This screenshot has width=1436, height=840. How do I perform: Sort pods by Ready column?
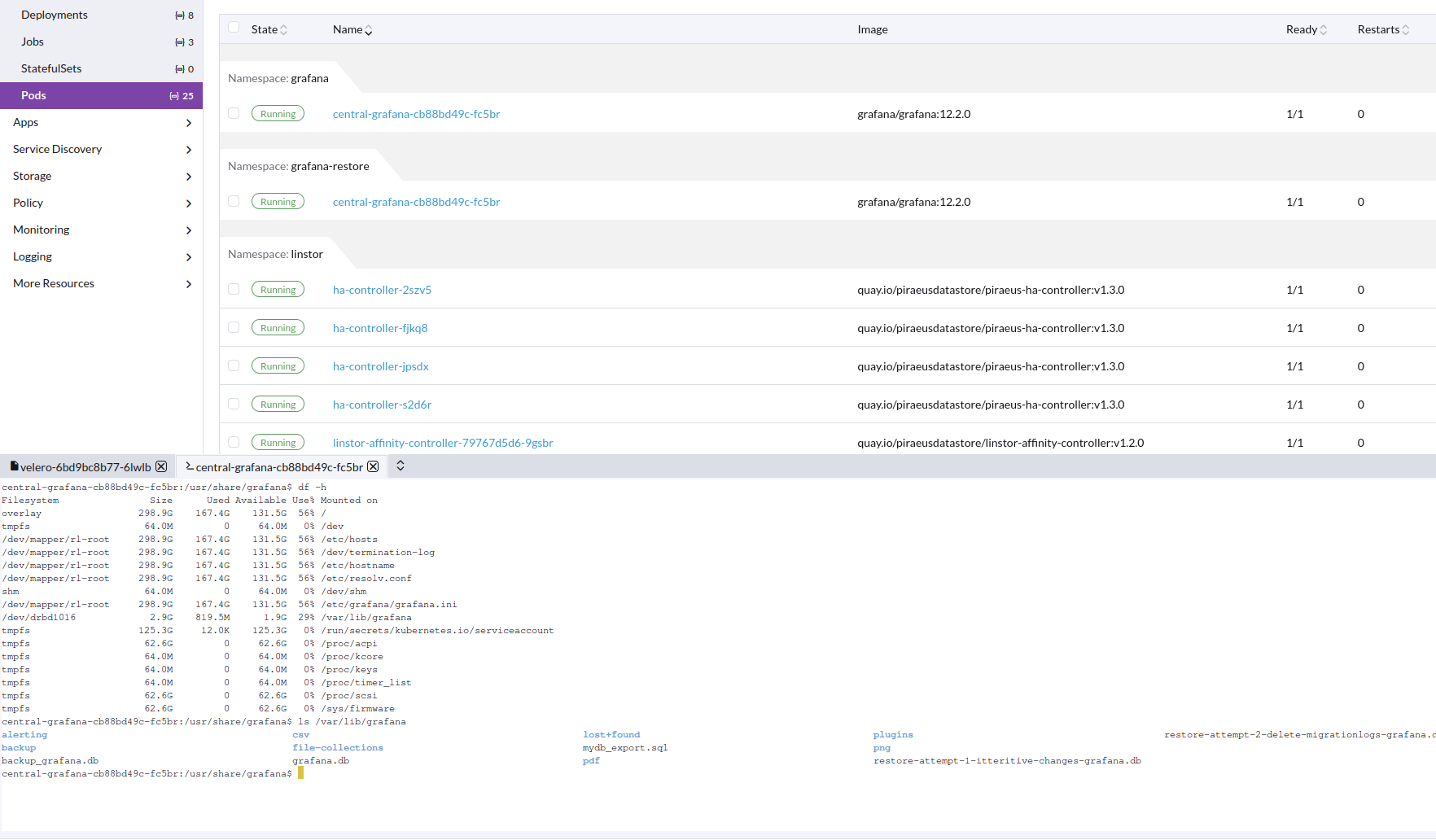point(1306,29)
